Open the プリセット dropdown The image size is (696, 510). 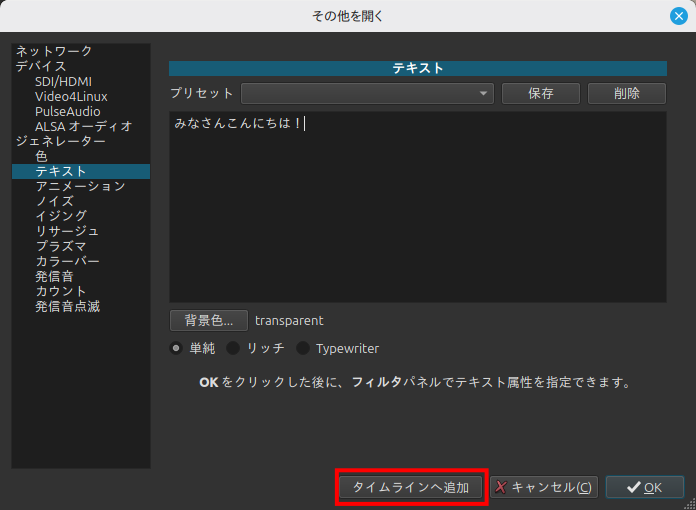pyautogui.click(x=367, y=93)
